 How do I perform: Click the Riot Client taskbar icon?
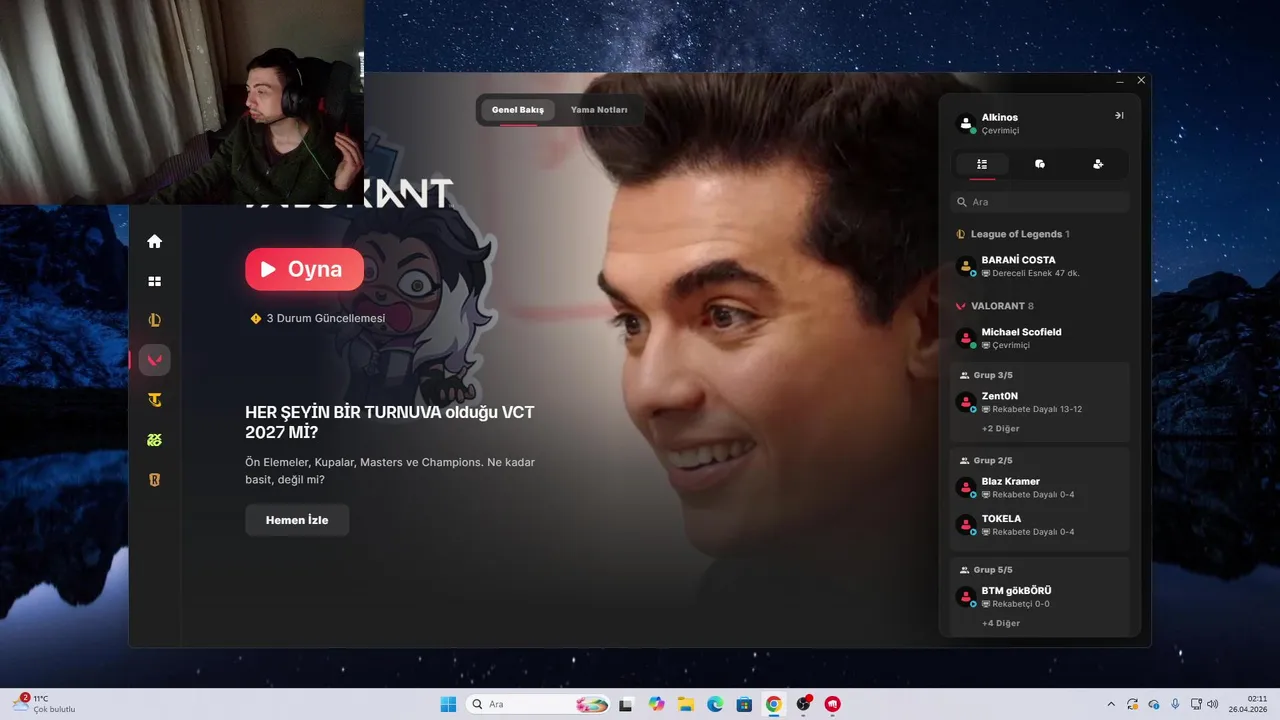tap(832, 704)
